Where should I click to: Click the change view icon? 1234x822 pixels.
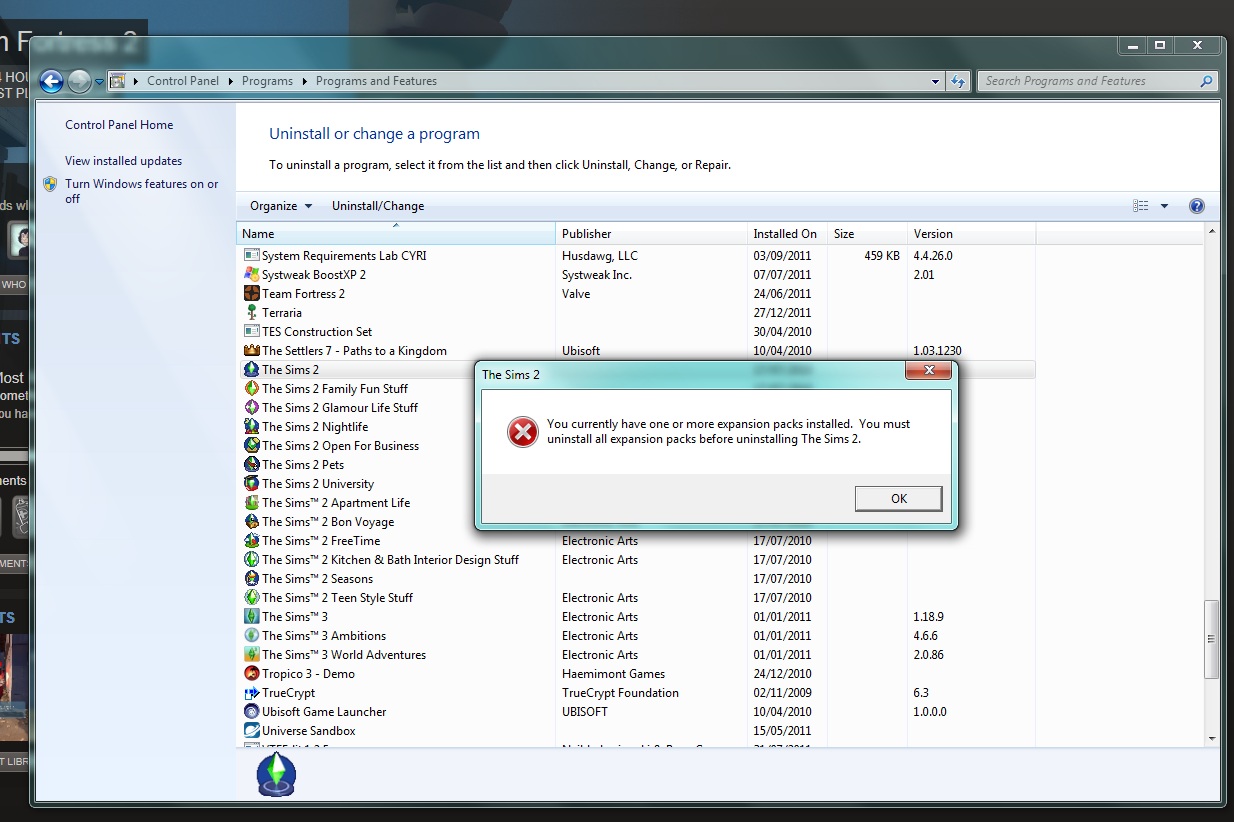[x=1140, y=206]
